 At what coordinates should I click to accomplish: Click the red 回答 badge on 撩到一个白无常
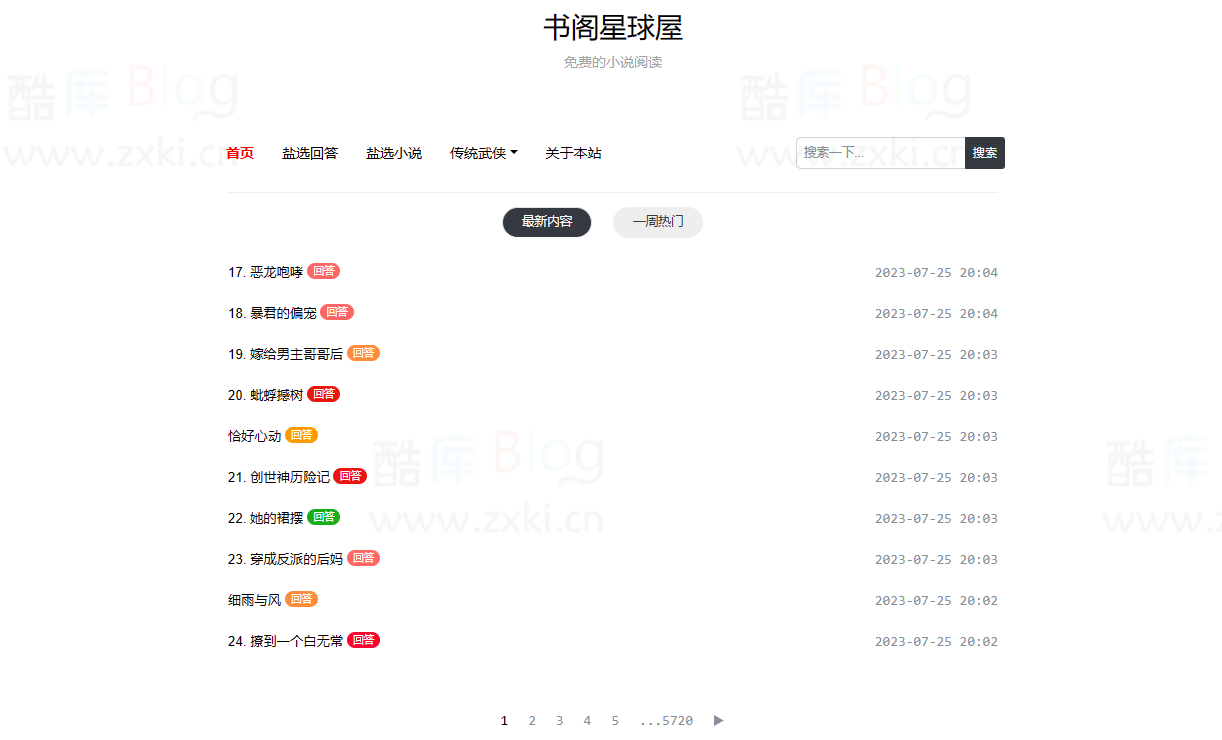tap(362, 640)
